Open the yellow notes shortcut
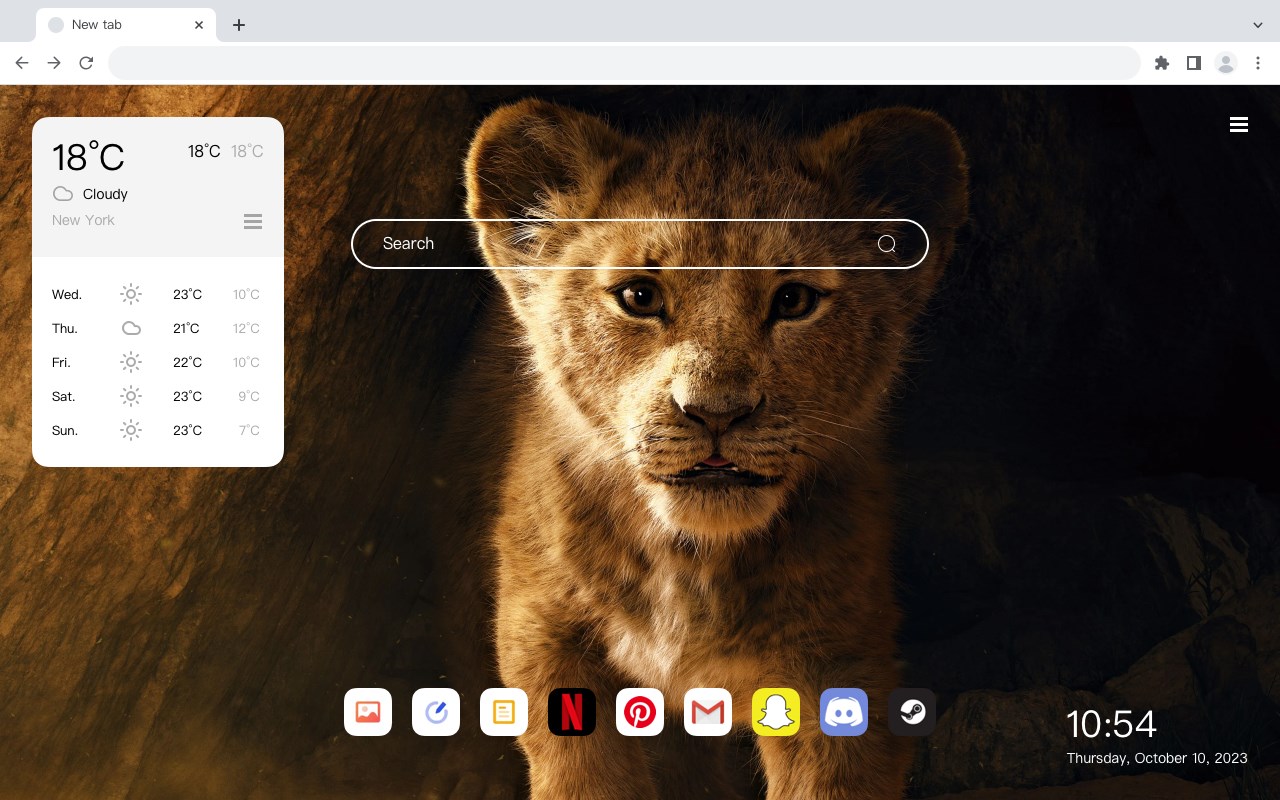1280x800 pixels. [504, 712]
